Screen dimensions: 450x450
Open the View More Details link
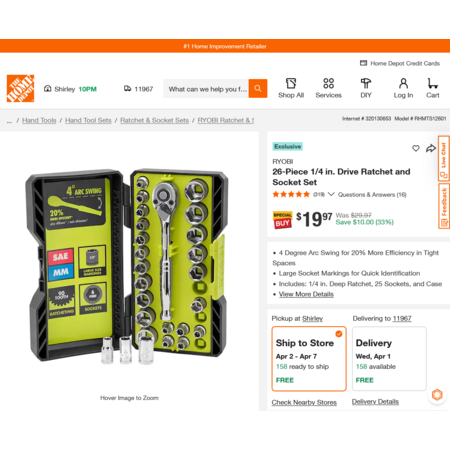tap(306, 294)
